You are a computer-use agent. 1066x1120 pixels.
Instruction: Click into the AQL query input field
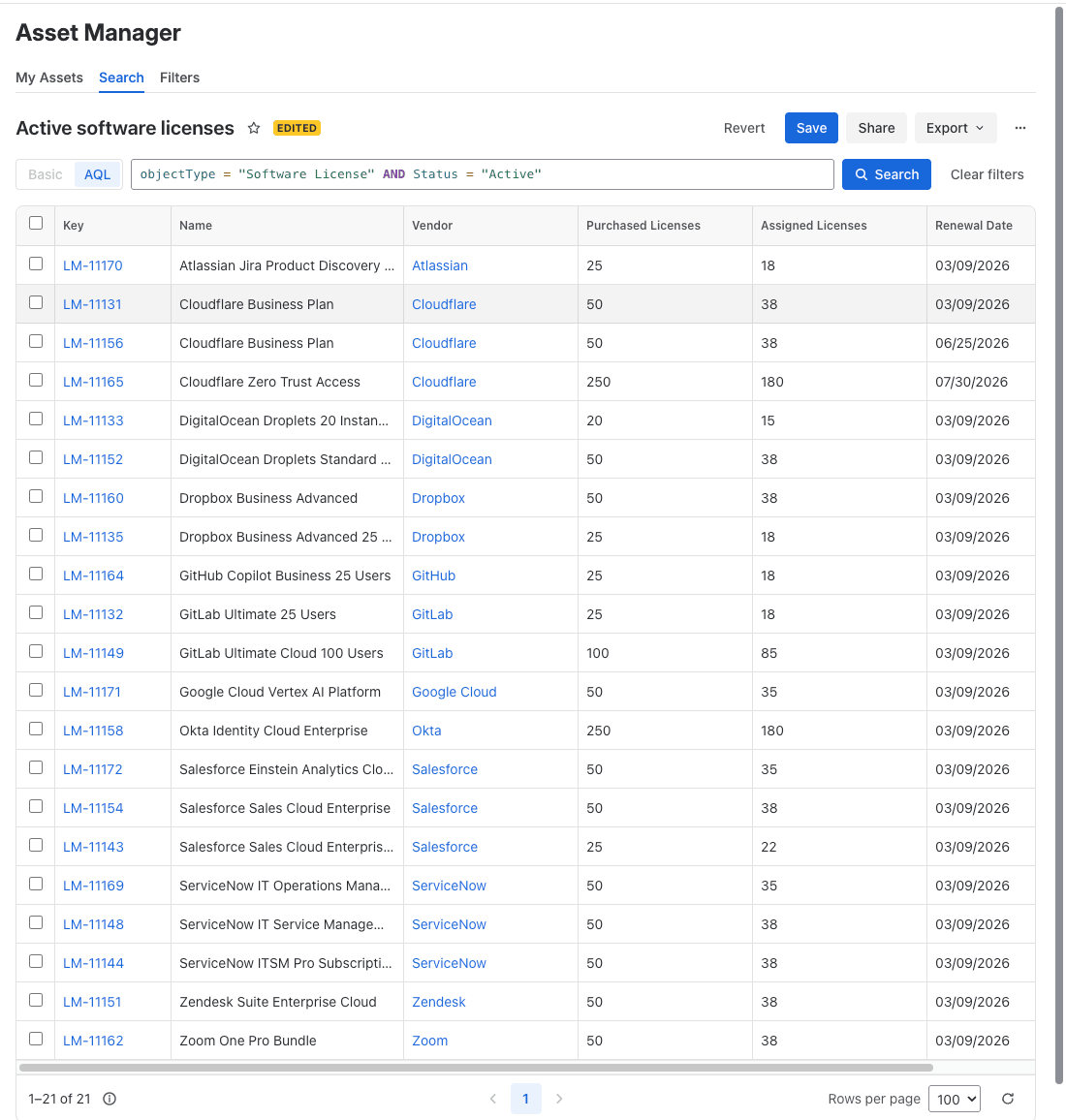pos(483,174)
